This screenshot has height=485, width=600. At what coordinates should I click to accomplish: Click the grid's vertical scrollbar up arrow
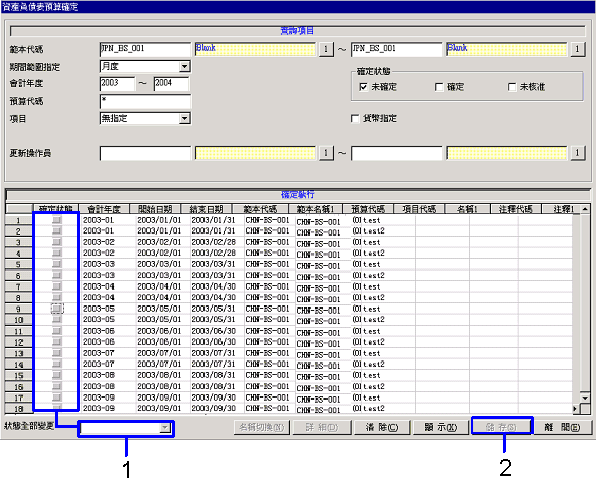[585, 209]
